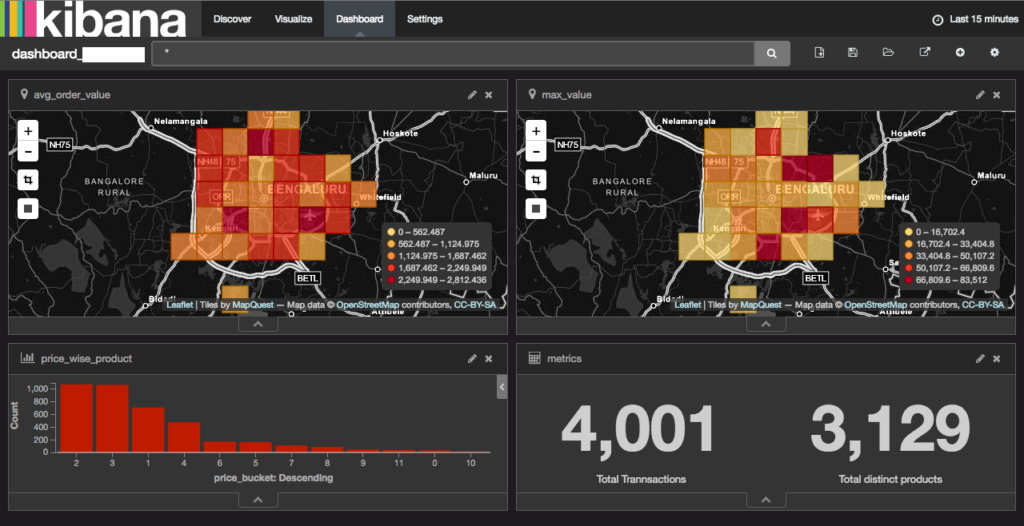1024x526 pixels.
Task: Load saved dashboard via folder icon
Action: click(x=888, y=52)
